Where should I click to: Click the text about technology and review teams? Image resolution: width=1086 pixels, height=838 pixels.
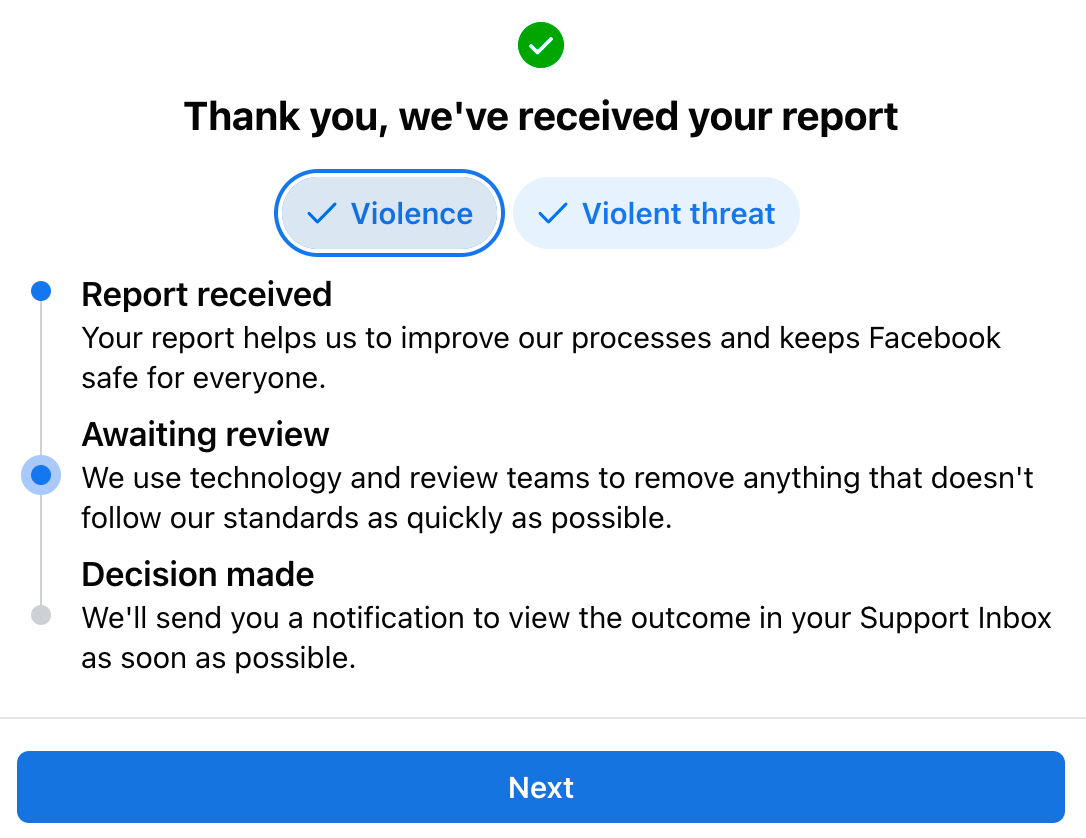(557, 498)
